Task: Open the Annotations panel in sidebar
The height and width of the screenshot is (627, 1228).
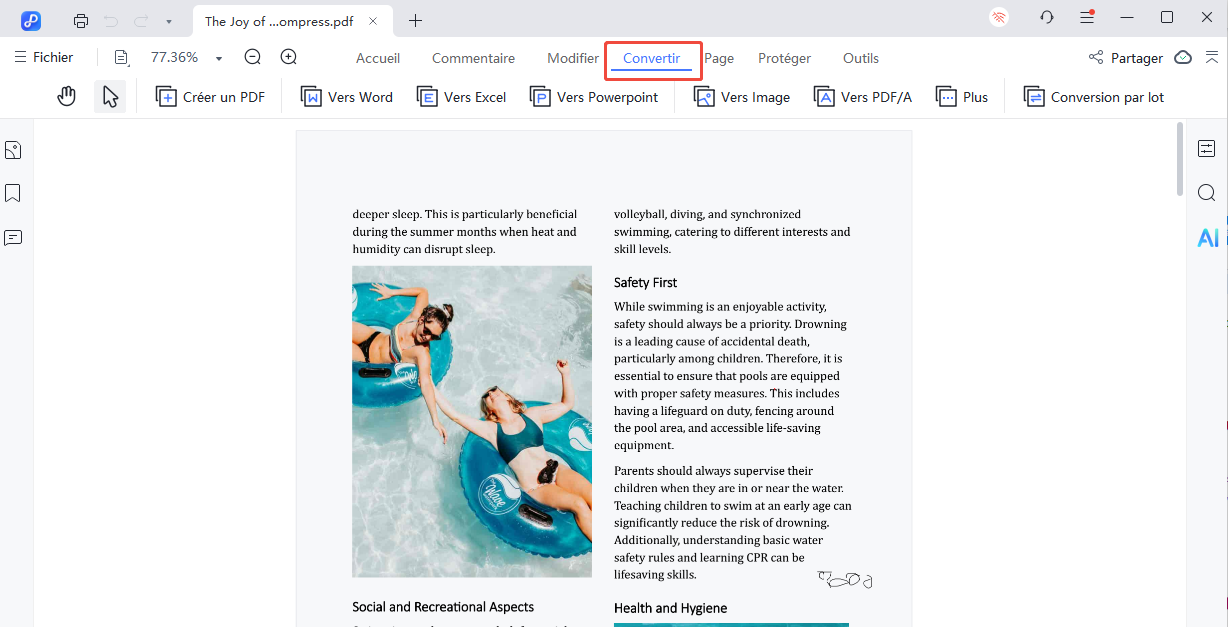Action: [13, 235]
